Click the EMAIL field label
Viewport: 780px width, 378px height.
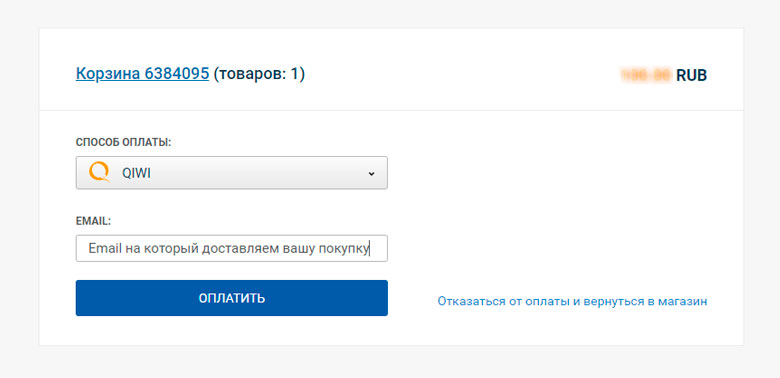[x=93, y=221]
